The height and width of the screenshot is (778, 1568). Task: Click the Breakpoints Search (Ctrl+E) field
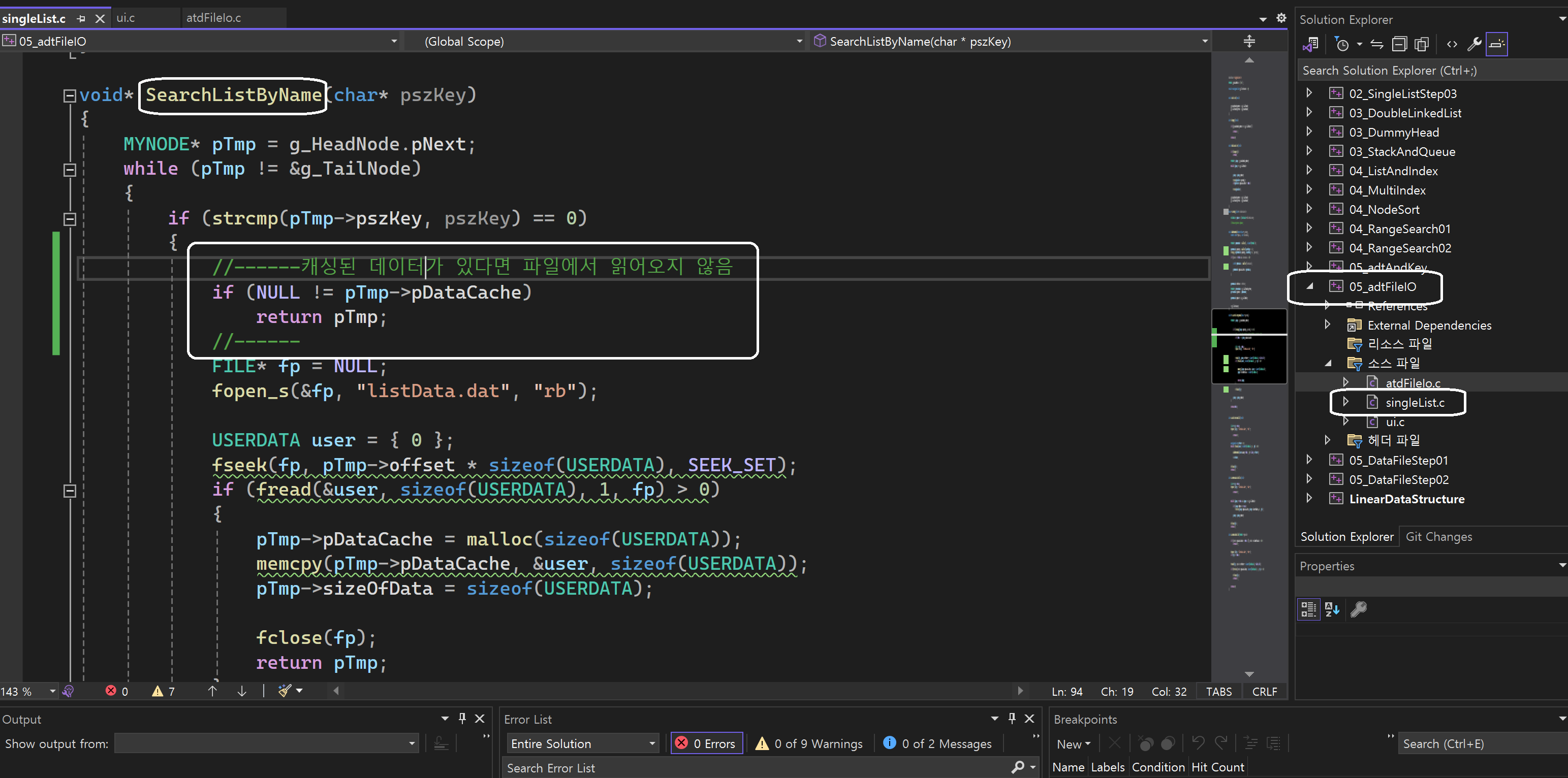pyautogui.click(x=1483, y=743)
